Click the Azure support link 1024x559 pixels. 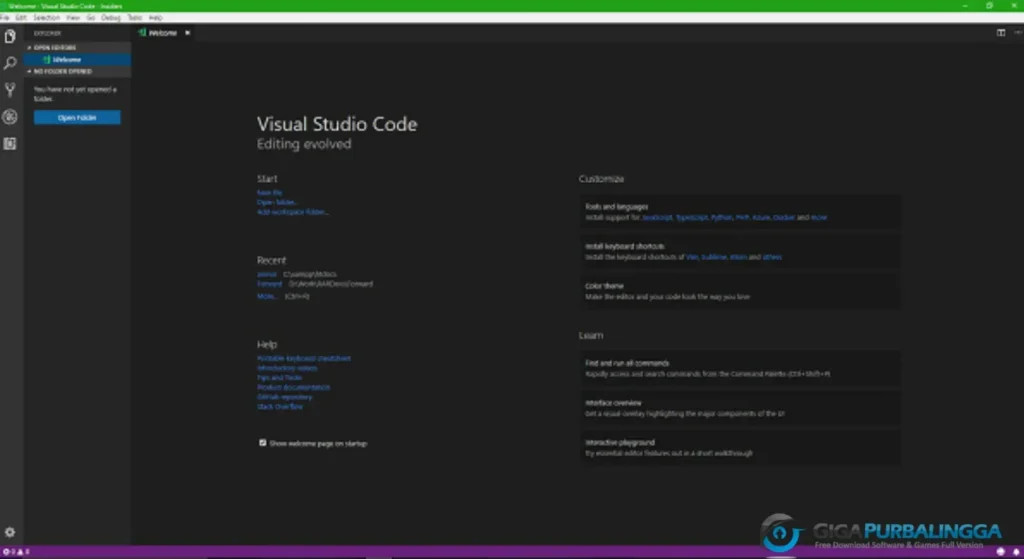click(761, 217)
